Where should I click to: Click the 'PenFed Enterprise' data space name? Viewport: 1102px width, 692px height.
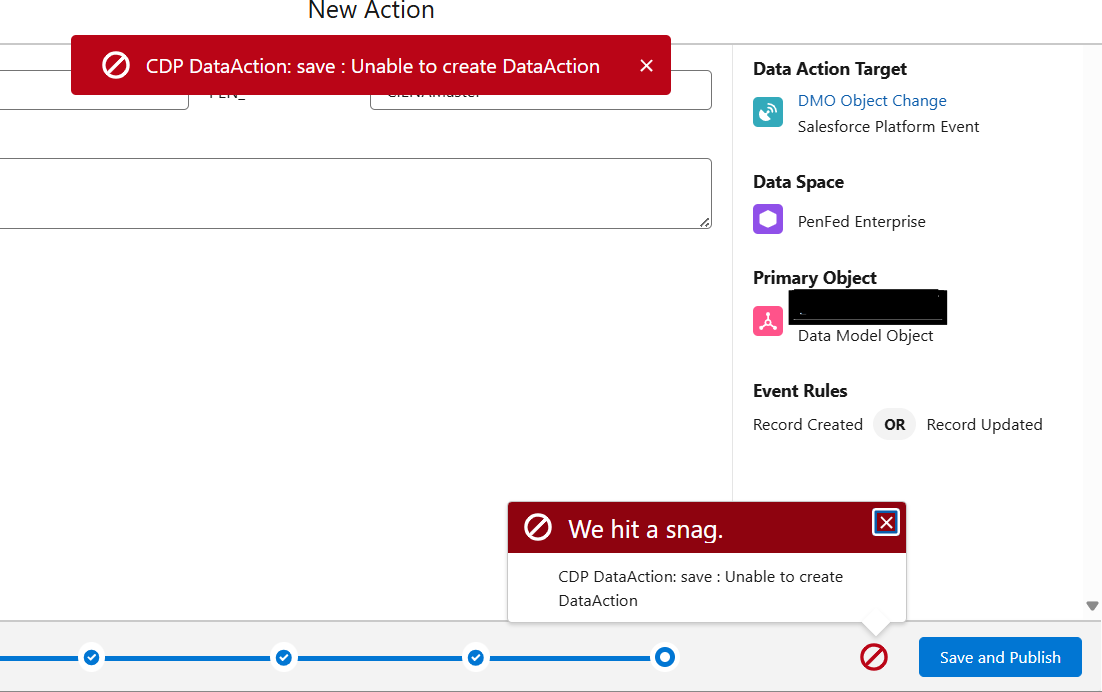[x=861, y=221]
